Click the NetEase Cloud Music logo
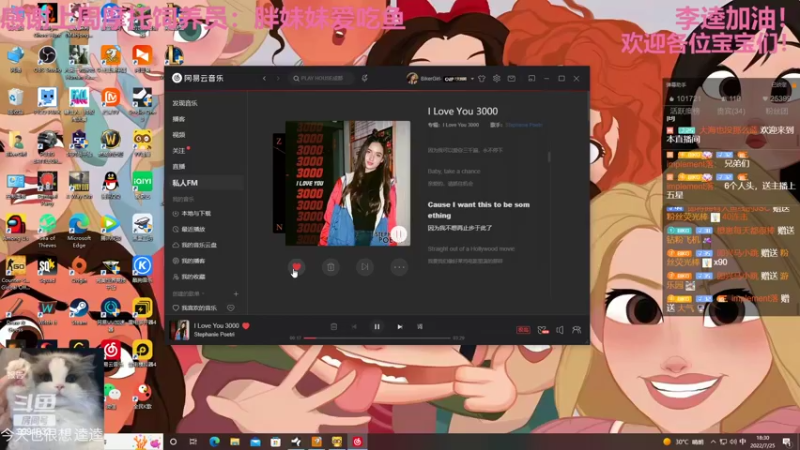Screen dimensions: 800x450 pyautogui.click(x=198, y=78)
